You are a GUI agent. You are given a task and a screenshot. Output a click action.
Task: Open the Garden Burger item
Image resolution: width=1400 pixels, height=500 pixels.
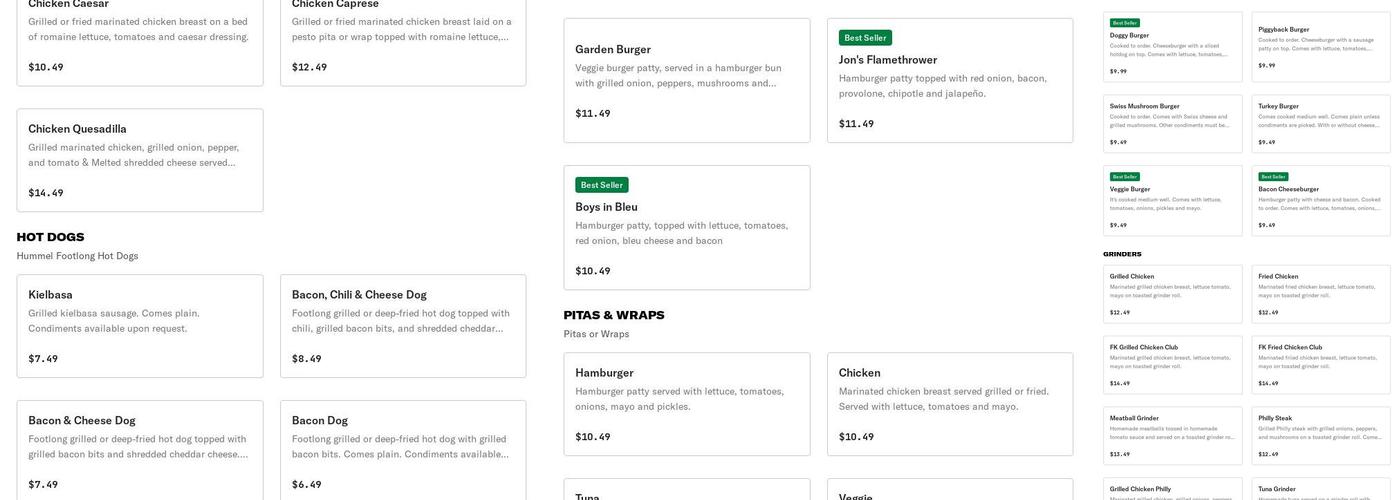687,80
